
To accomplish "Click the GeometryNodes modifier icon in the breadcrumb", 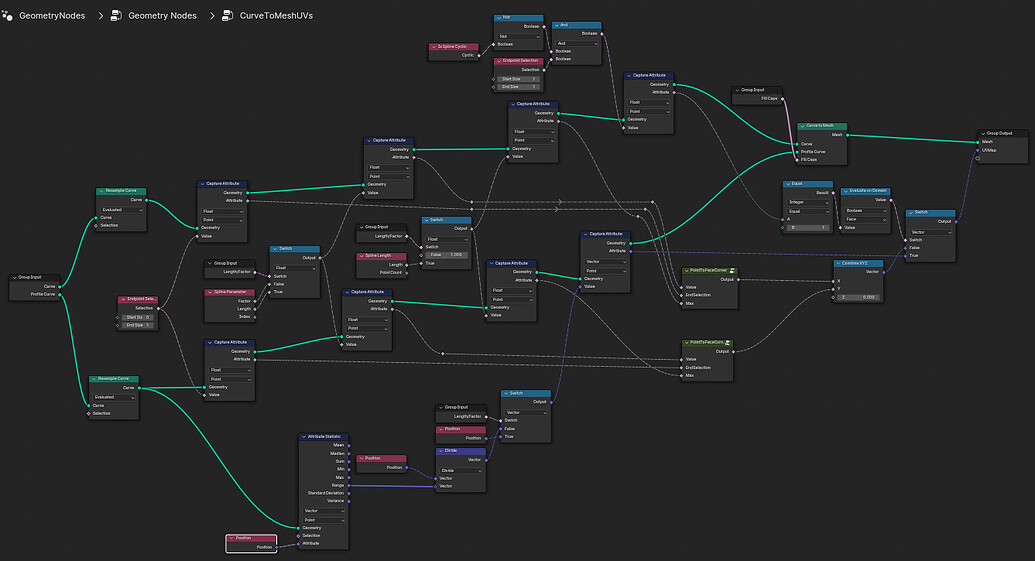I will [x=7, y=15].
